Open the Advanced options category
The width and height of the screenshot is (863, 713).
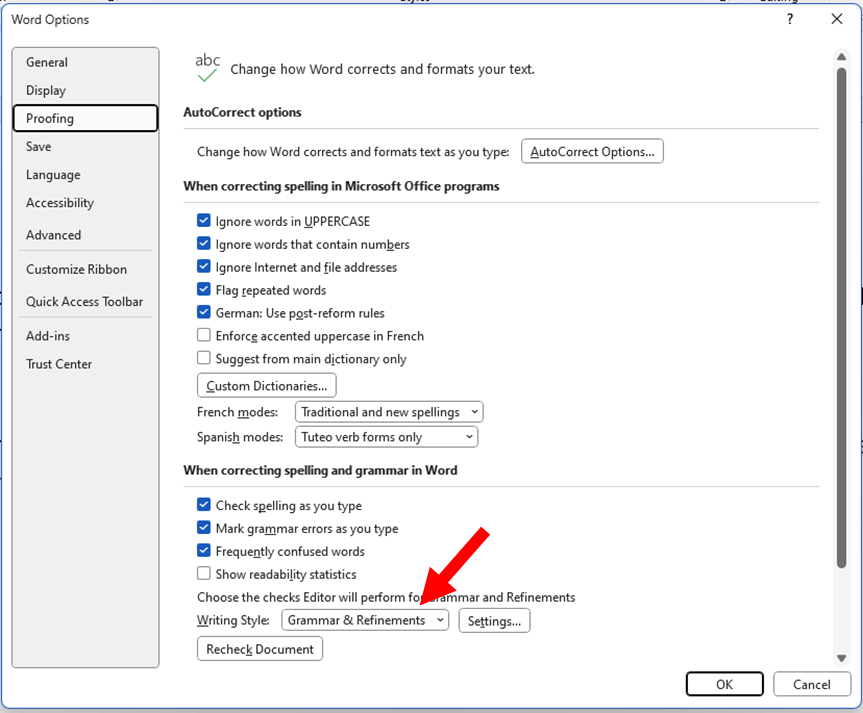coord(54,235)
